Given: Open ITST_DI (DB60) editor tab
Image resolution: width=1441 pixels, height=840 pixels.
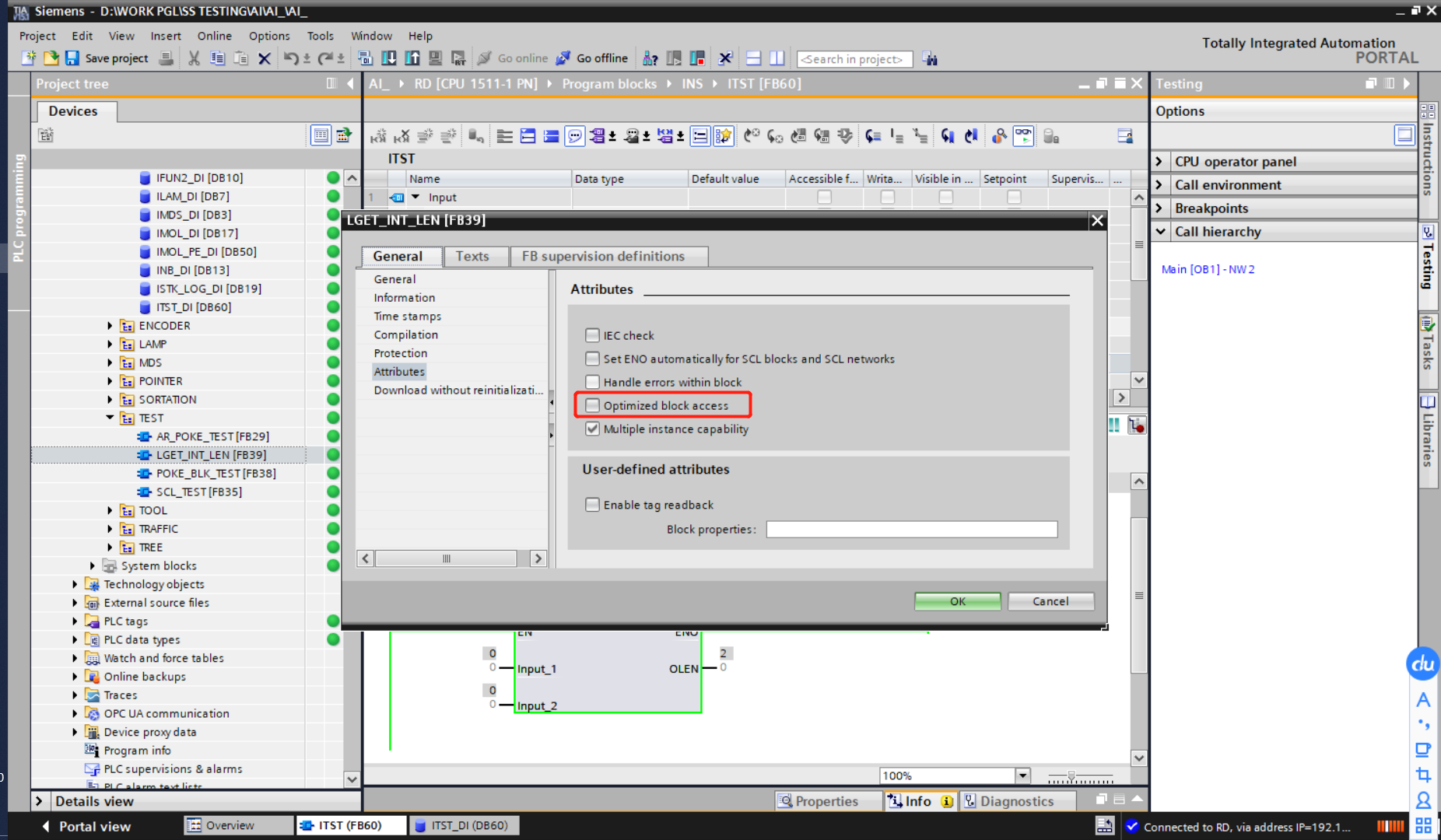Looking at the screenshot, I should coord(462,825).
